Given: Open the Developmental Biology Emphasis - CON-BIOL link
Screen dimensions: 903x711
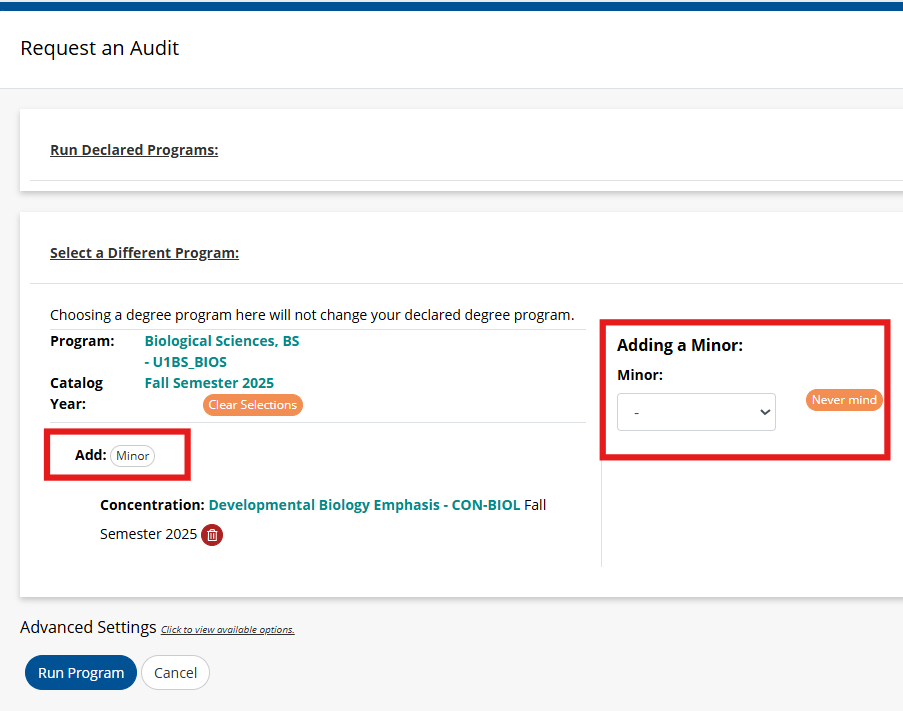Looking at the screenshot, I should pos(364,505).
